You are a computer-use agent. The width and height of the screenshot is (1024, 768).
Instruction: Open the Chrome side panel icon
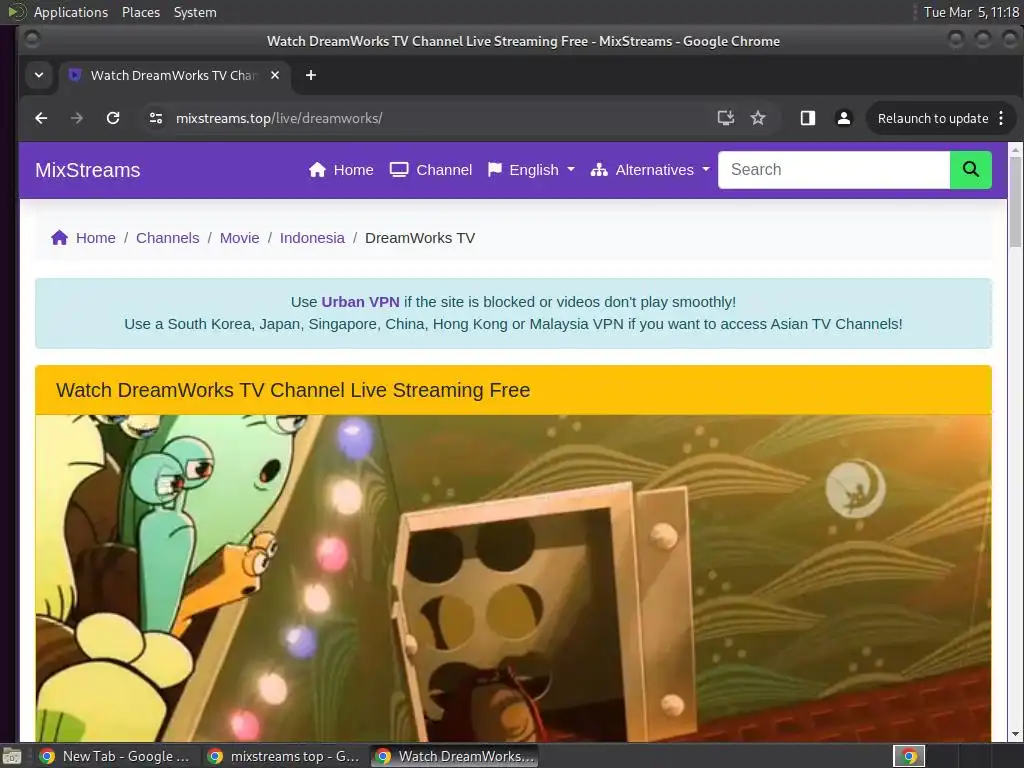(x=808, y=118)
